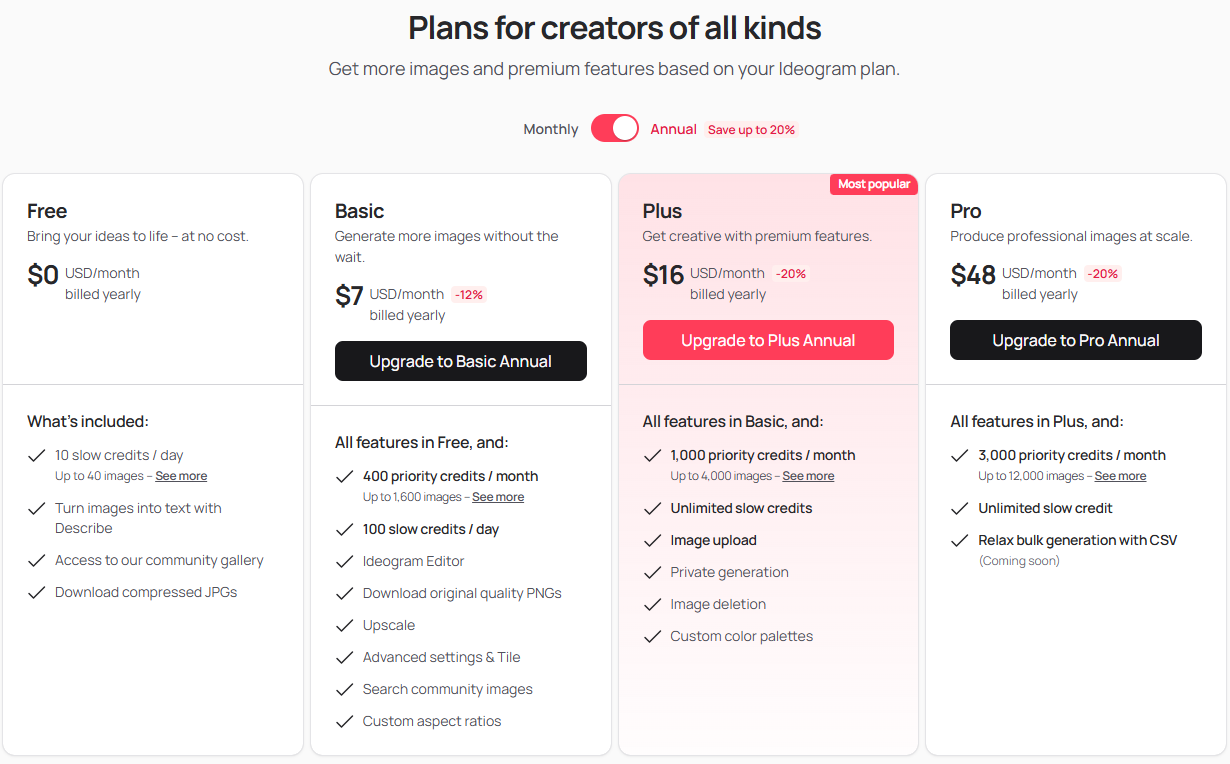Click checkmark icon beside Private generation
Viewport: 1230px width, 764px height.
(x=653, y=572)
